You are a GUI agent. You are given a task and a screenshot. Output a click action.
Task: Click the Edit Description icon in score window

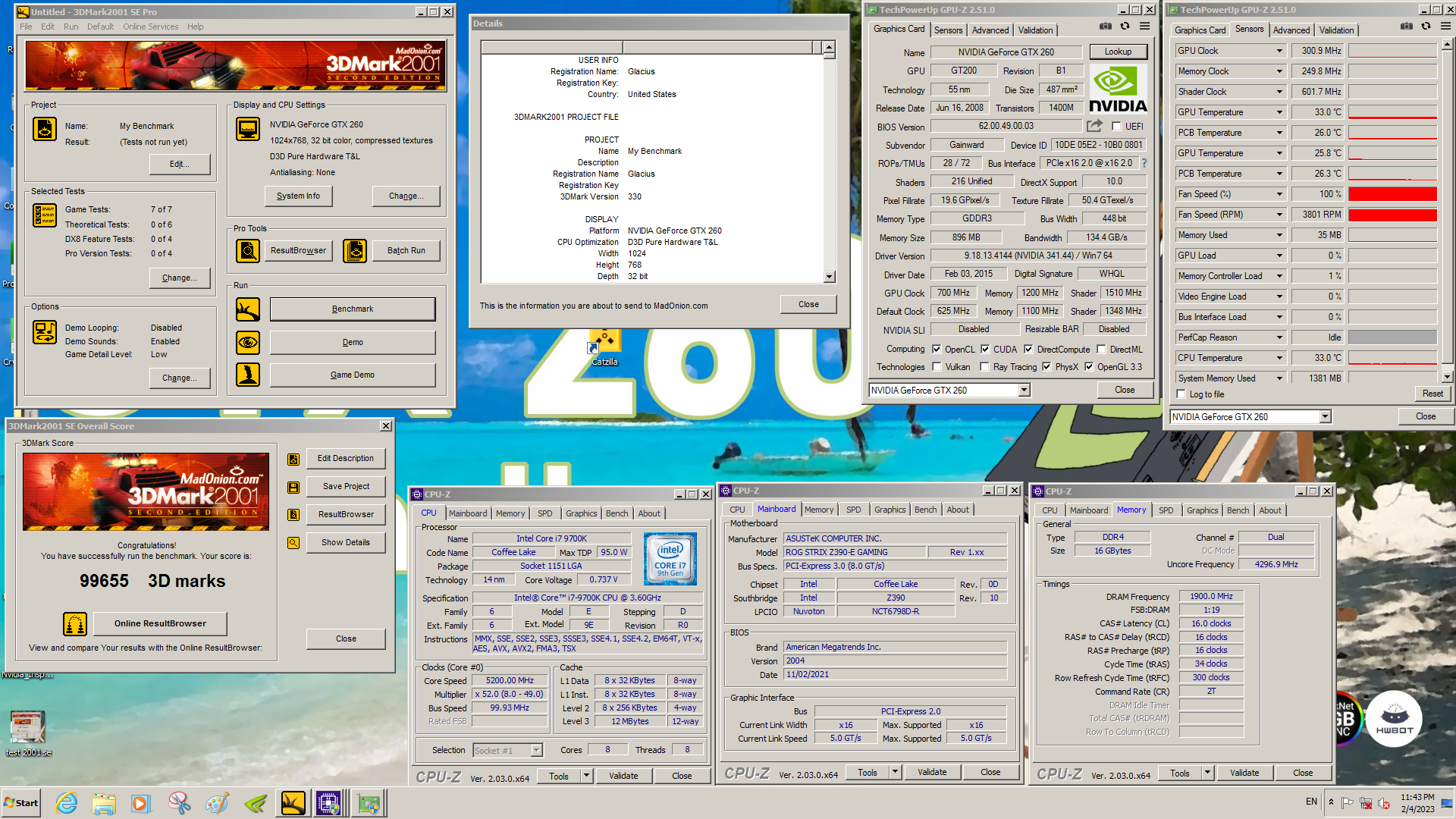click(293, 459)
